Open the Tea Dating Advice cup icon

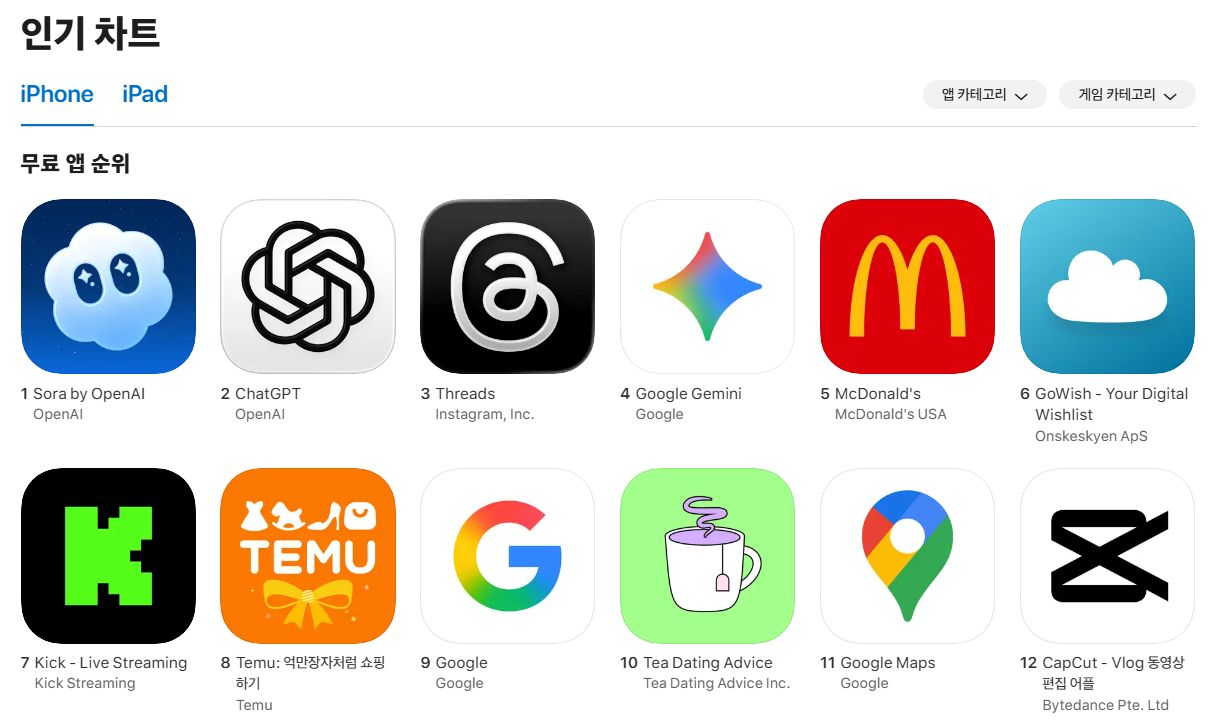click(x=708, y=555)
